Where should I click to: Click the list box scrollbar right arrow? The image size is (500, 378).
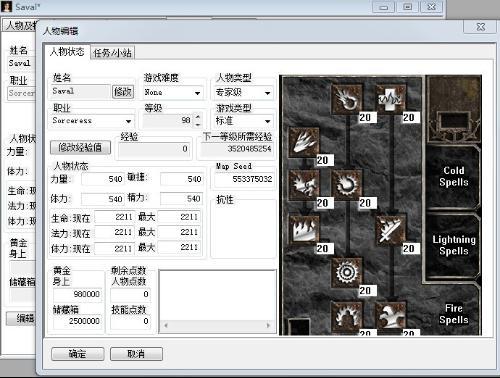point(269,326)
